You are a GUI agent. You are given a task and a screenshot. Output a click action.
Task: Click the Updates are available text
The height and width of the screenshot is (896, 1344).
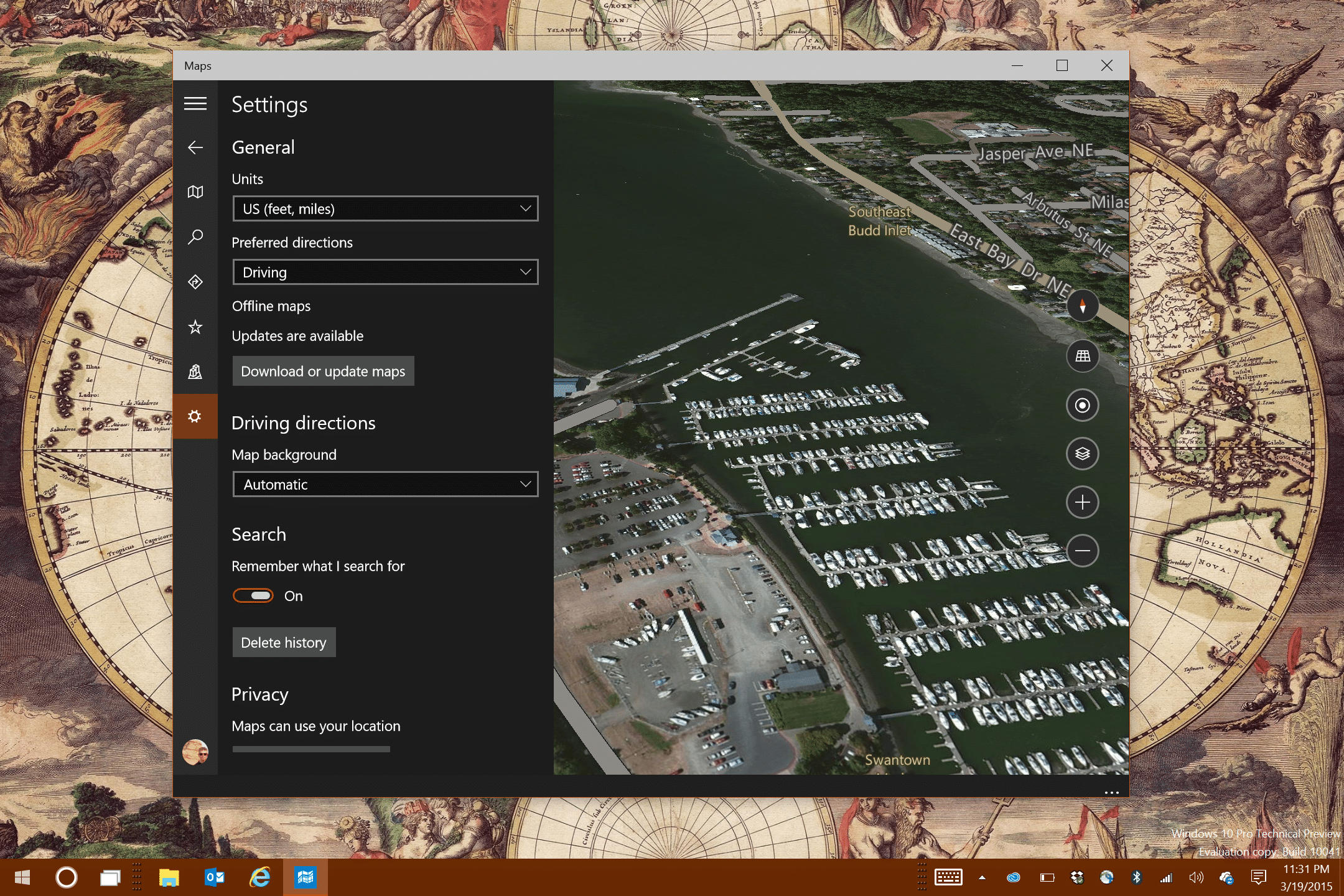[x=297, y=336]
